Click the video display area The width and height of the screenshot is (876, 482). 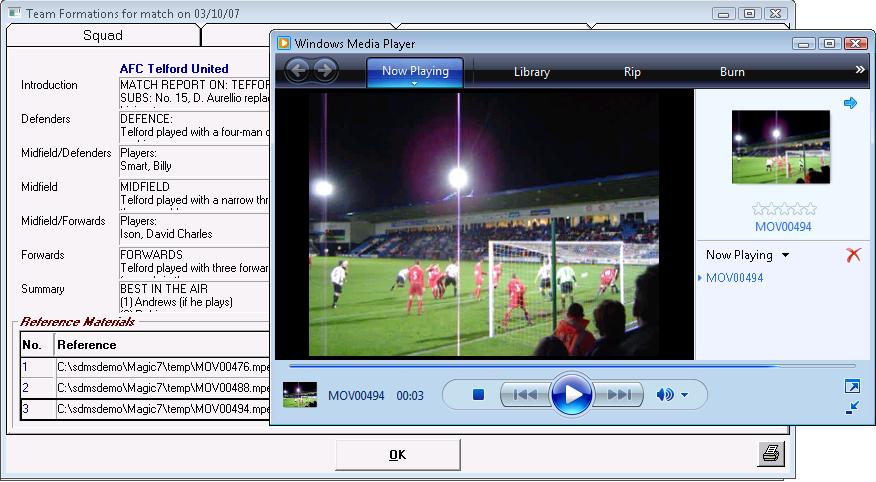tap(484, 225)
